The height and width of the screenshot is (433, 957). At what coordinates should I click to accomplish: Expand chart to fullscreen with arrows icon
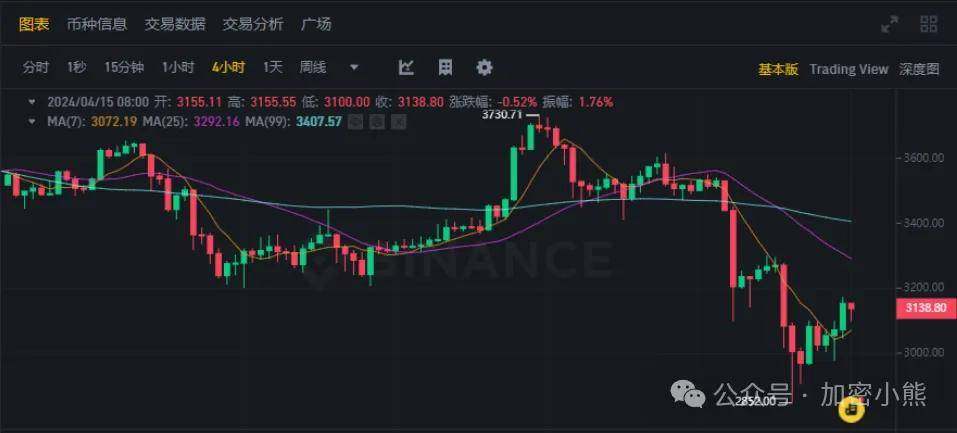coord(890,24)
